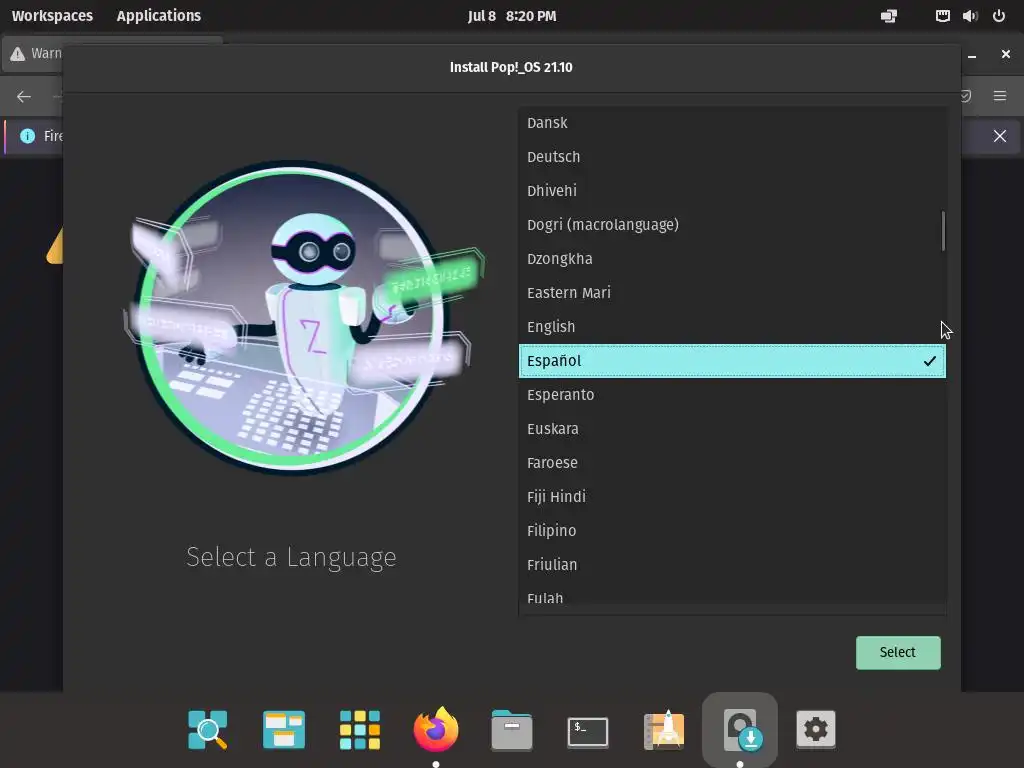The image size is (1024, 768).
Task: Open the power menu in top bar
Action: point(999,16)
